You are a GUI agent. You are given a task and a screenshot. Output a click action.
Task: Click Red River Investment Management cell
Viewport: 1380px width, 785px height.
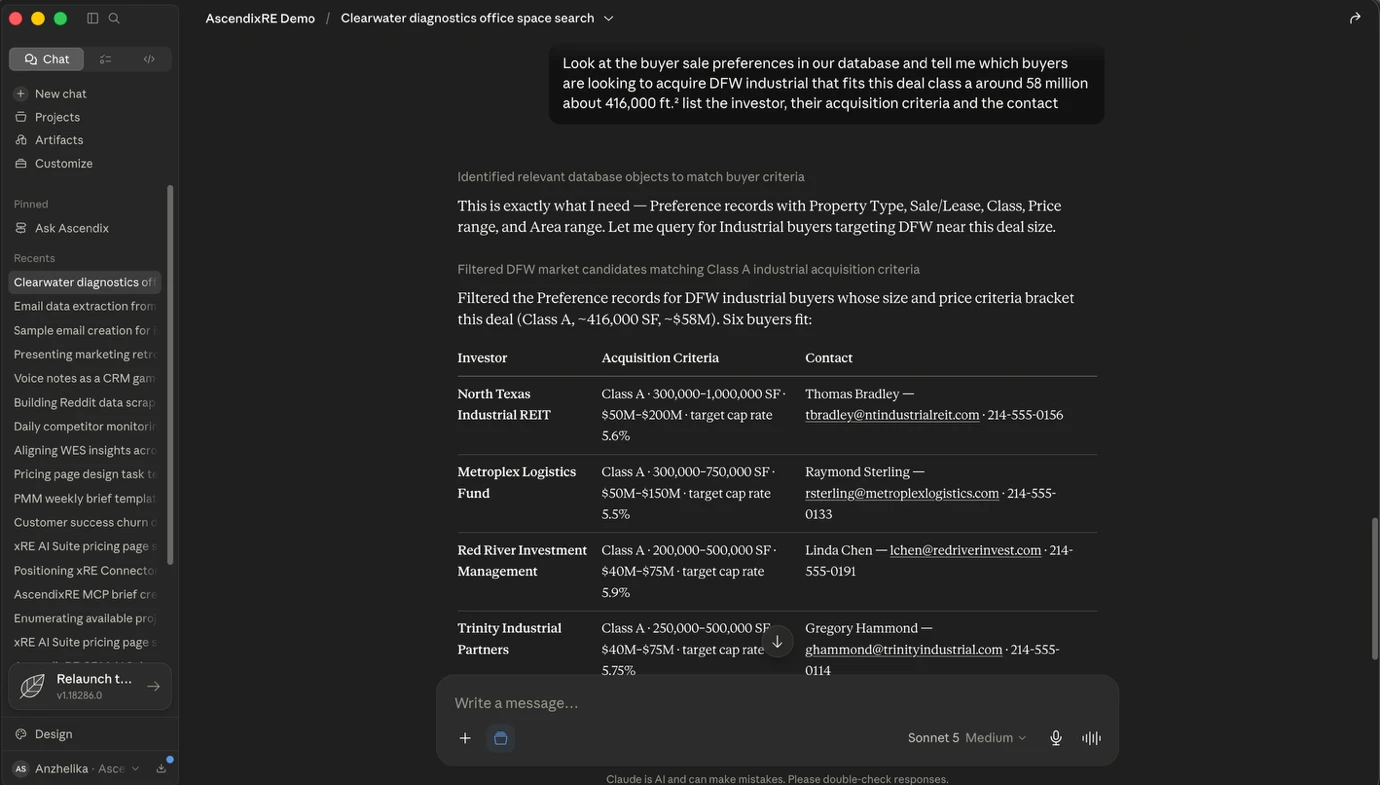coord(522,560)
